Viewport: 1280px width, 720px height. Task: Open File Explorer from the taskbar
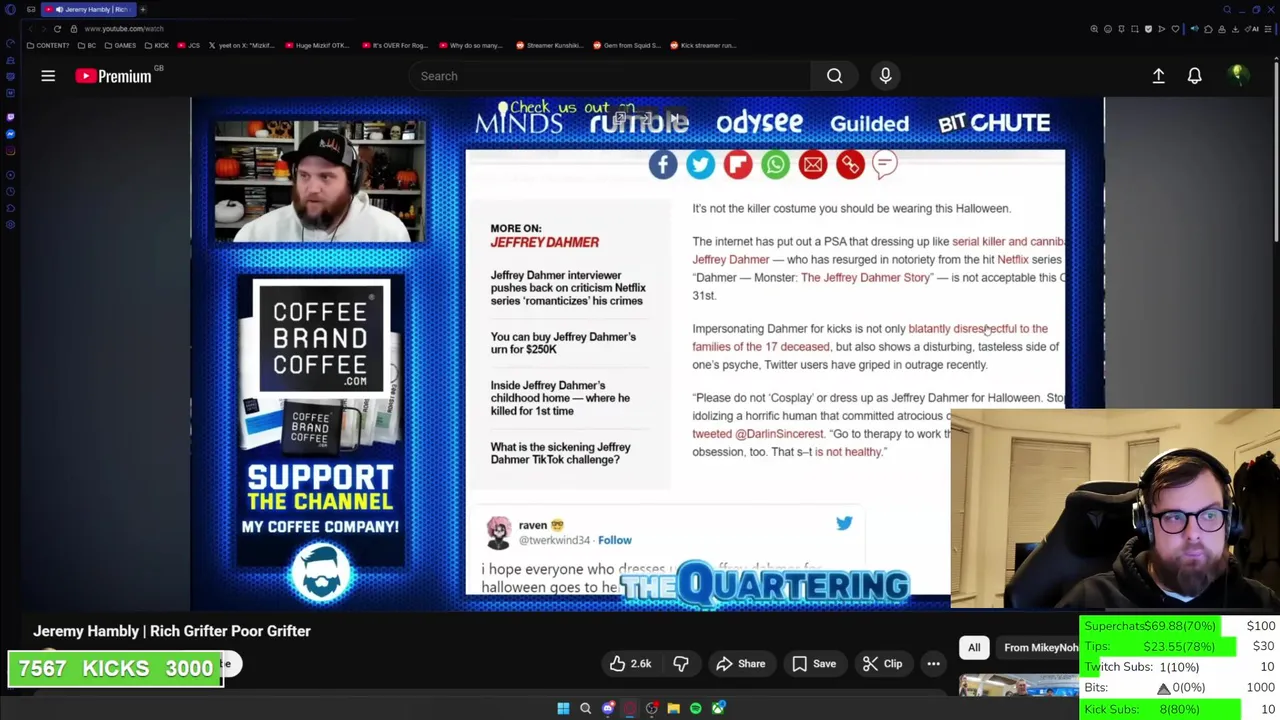point(673,708)
